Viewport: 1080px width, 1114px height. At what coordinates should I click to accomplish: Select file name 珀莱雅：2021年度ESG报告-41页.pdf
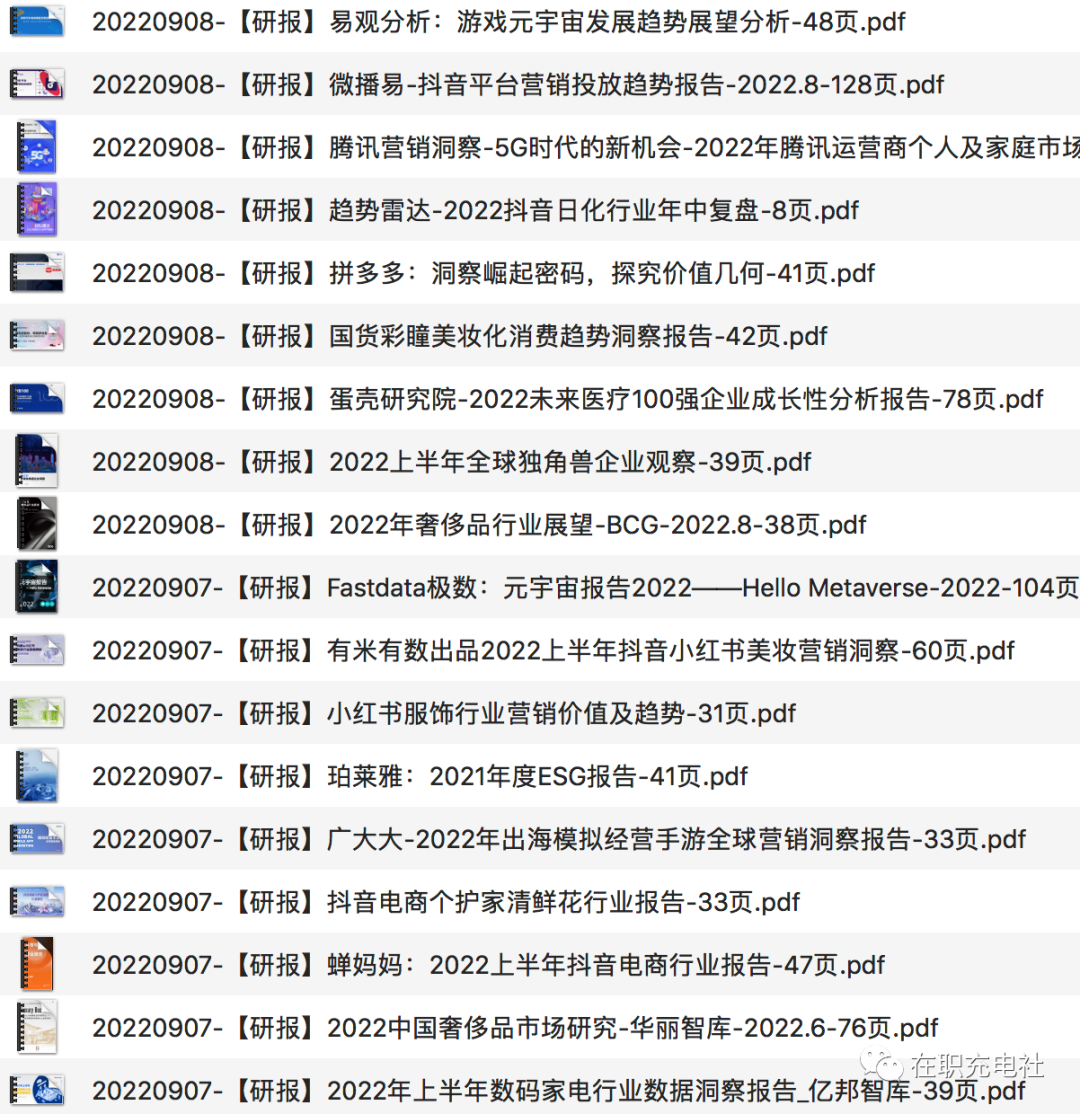click(x=420, y=777)
